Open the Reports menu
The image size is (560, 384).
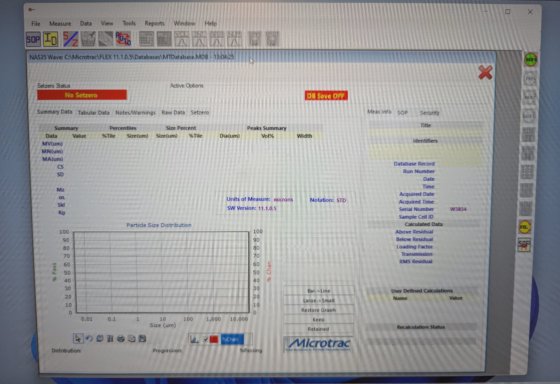(155, 24)
